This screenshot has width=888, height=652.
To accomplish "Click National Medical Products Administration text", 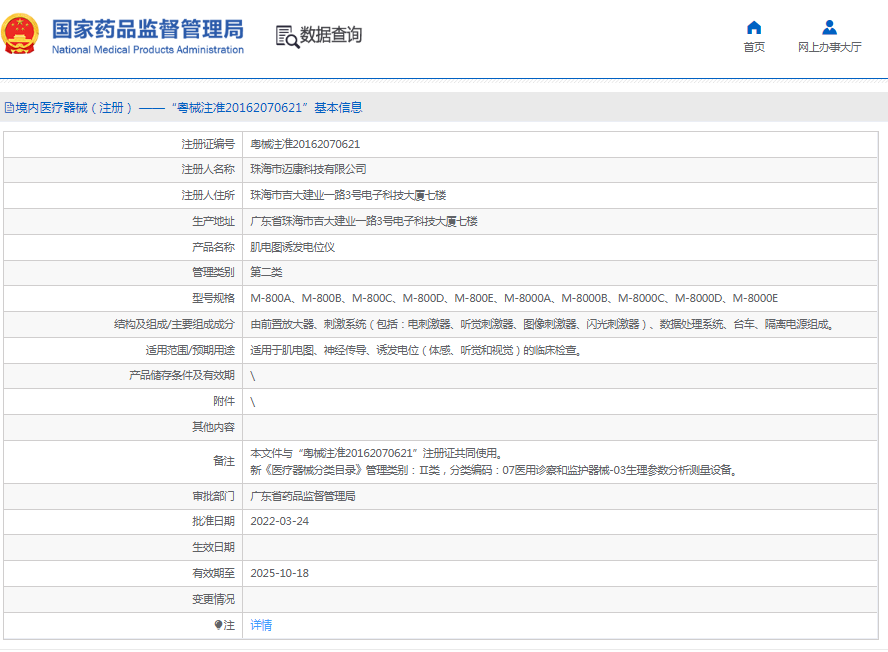I will [147, 50].
